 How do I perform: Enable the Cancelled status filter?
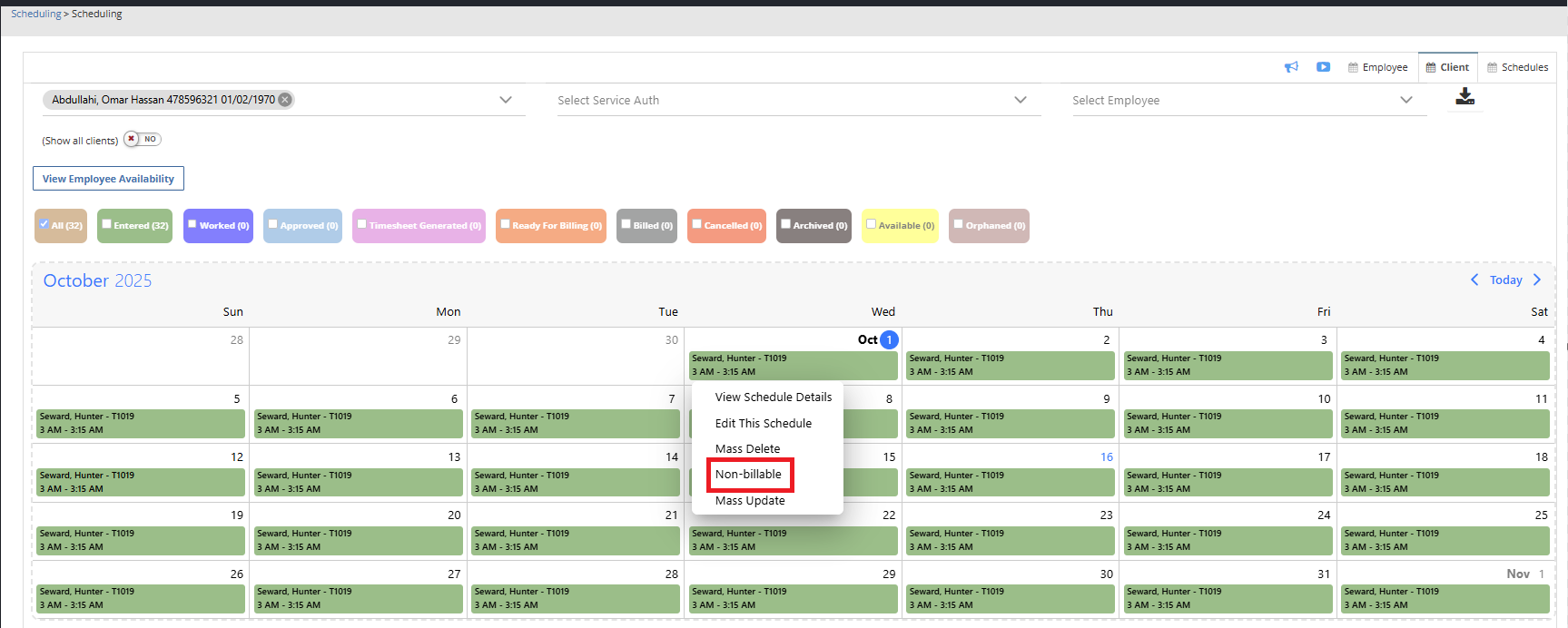[x=697, y=224]
